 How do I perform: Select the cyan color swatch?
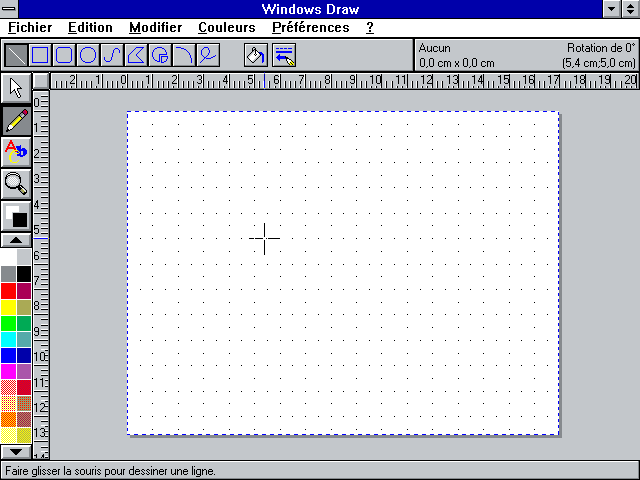pos(8,339)
